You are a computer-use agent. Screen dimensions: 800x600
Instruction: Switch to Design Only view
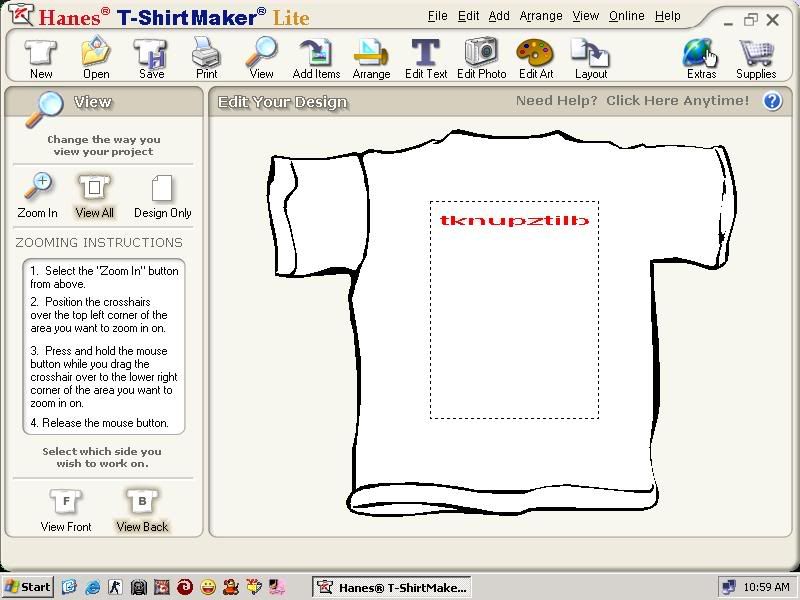[x=162, y=194]
